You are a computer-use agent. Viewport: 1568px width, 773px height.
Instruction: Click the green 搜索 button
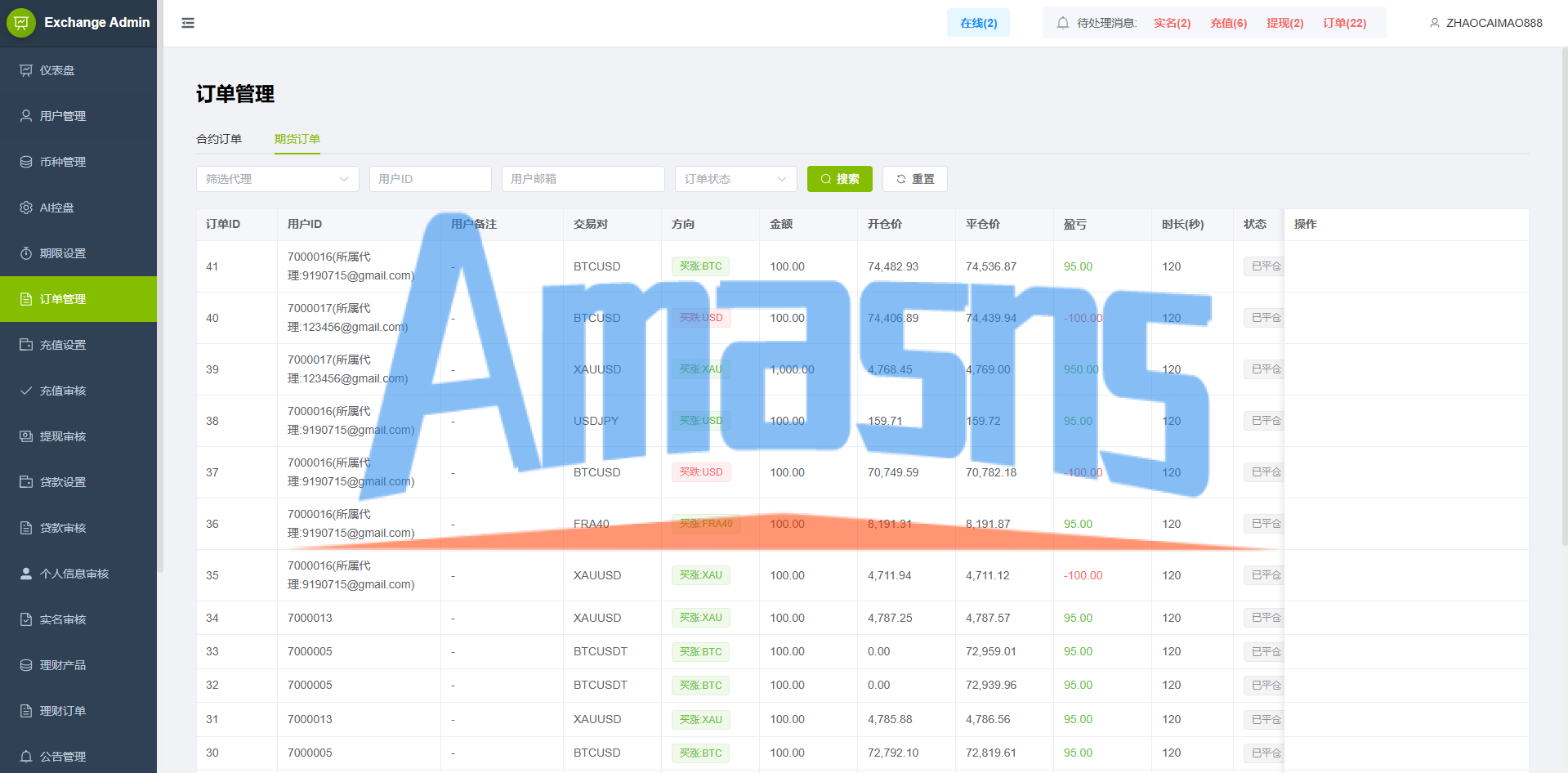pyautogui.click(x=840, y=179)
